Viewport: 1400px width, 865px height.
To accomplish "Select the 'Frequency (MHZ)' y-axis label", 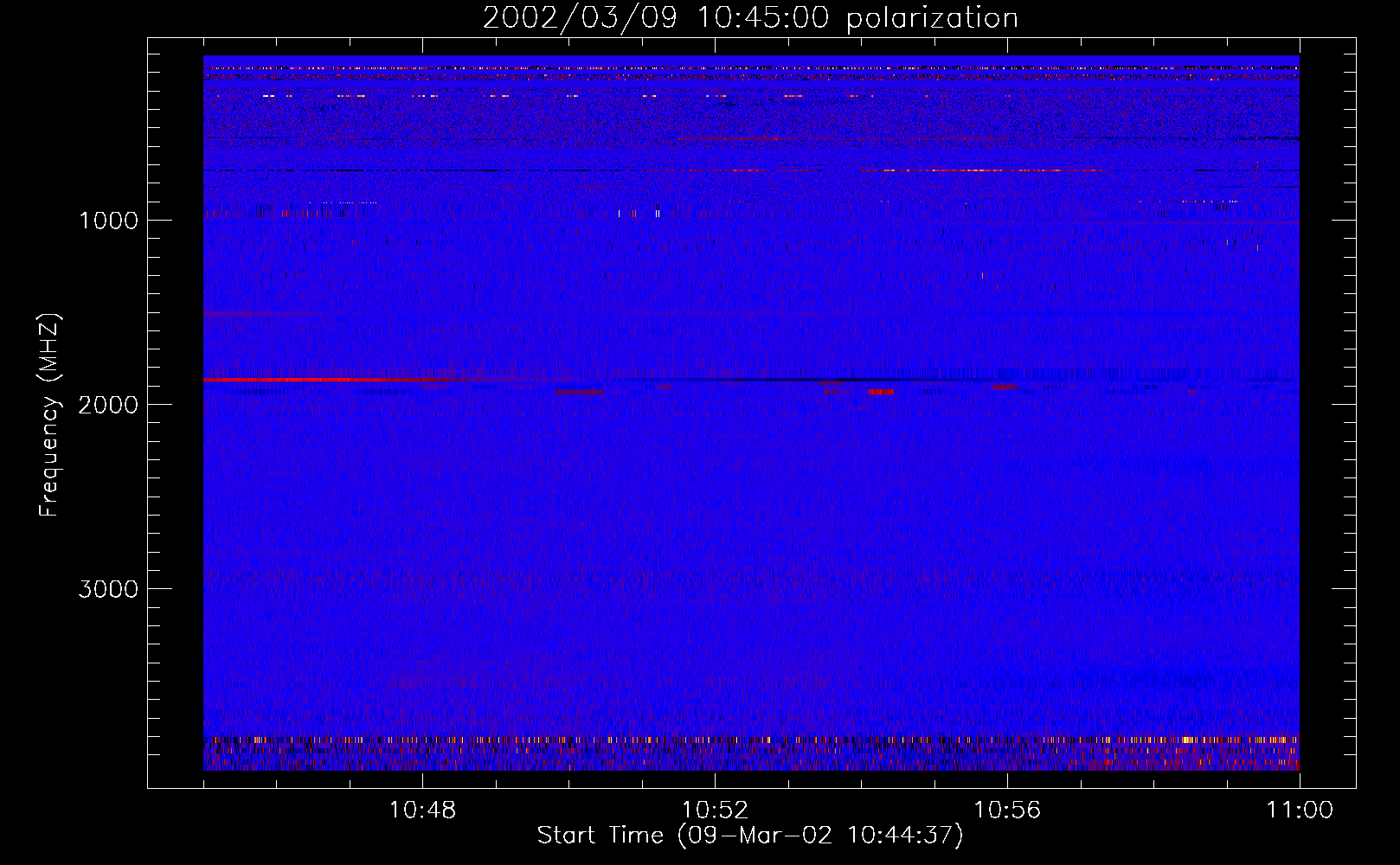I will pyautogui.click(x=50, y=415).
